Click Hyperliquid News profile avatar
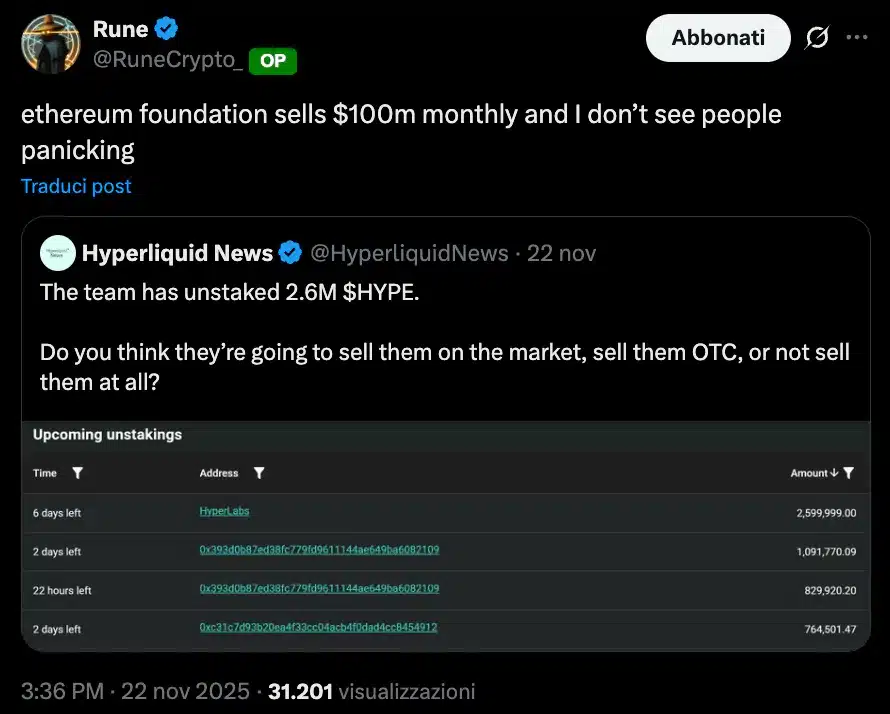890x714 pixels. (x=58, y=253)
